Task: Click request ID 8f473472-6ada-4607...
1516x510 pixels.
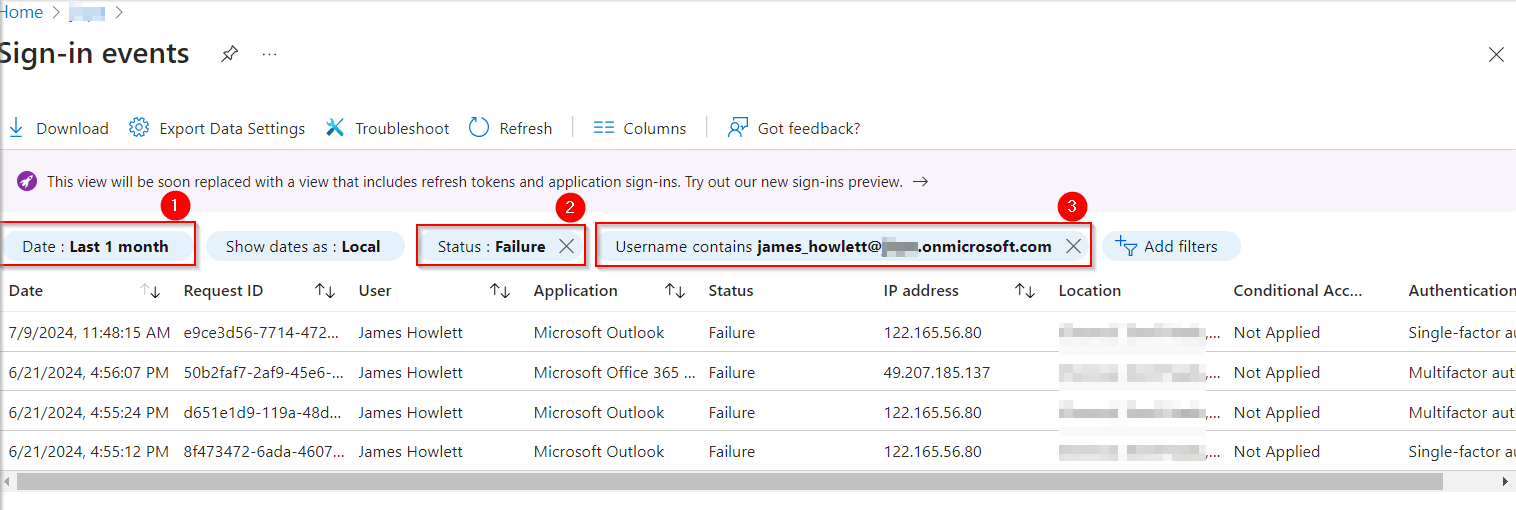Action: (264, 451)
